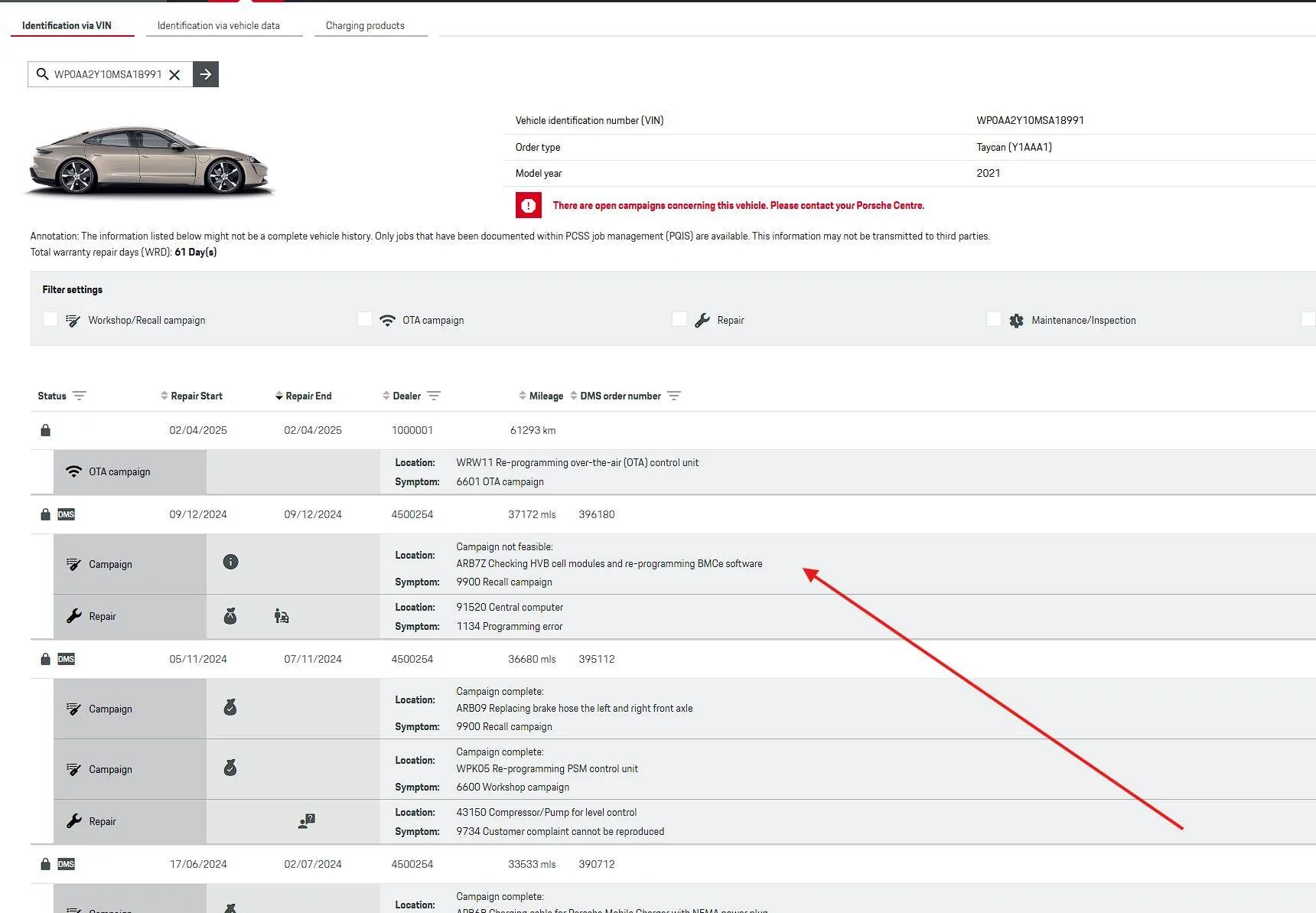Viewport: 1316px width, 913px height.
Task: Click wrench icon in Central computer repair row
Action: [73, 616]
